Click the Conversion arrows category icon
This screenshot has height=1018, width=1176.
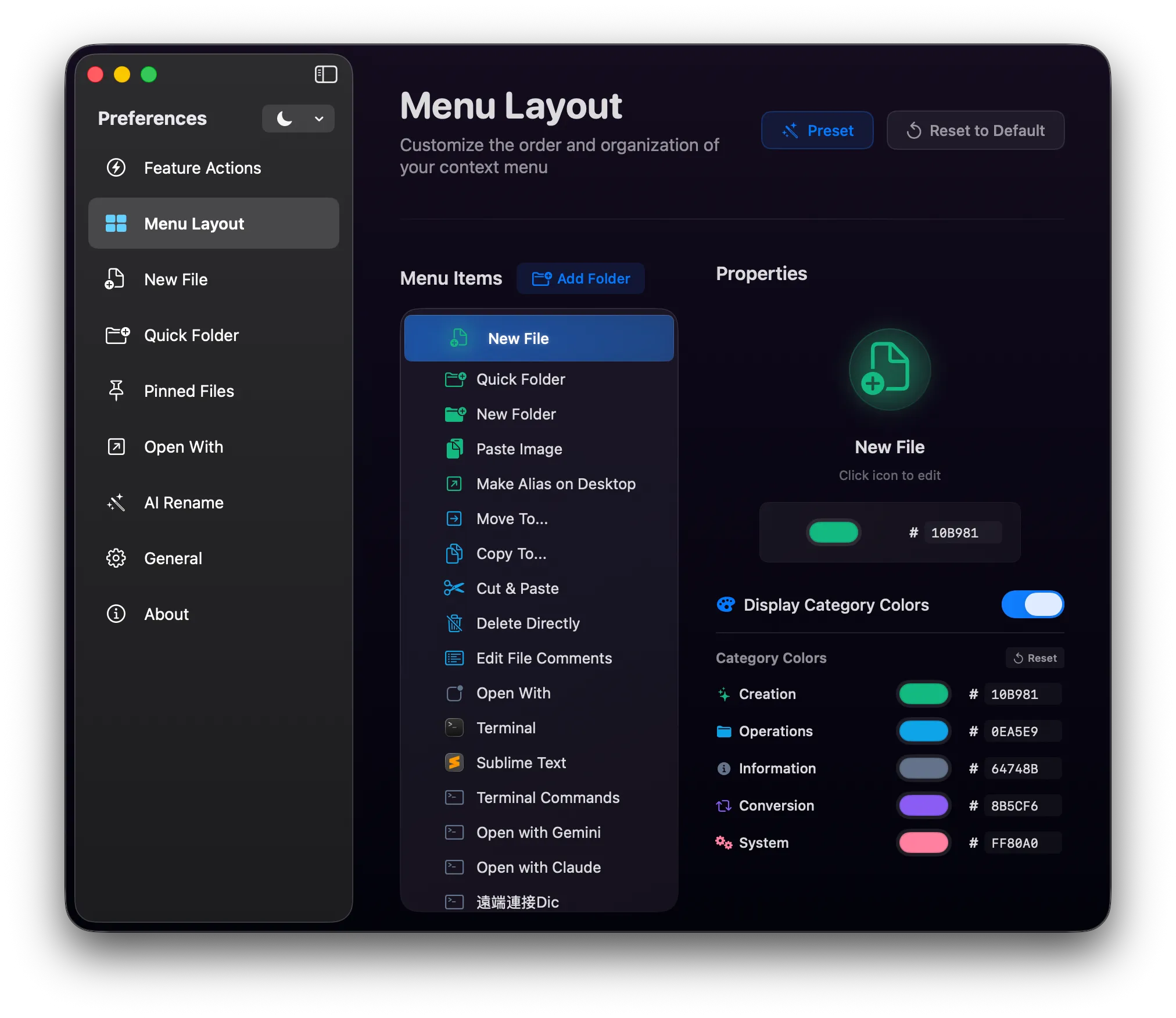point(724,805)
